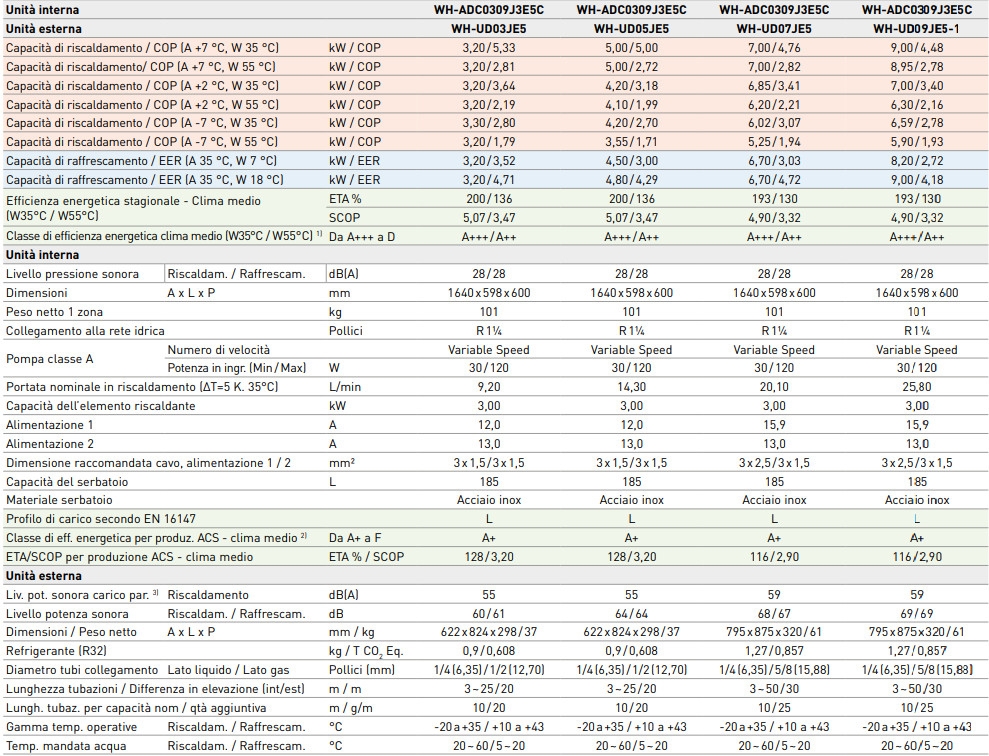Click the COP value 7,00/4,76
989x756 pixels.
point(774,48)
